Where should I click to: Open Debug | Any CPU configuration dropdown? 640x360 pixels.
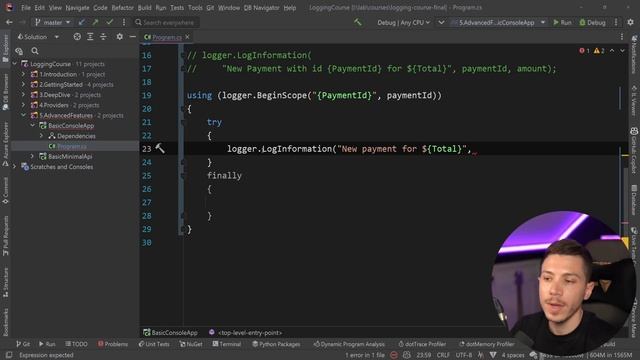click(x=403, y=22)
